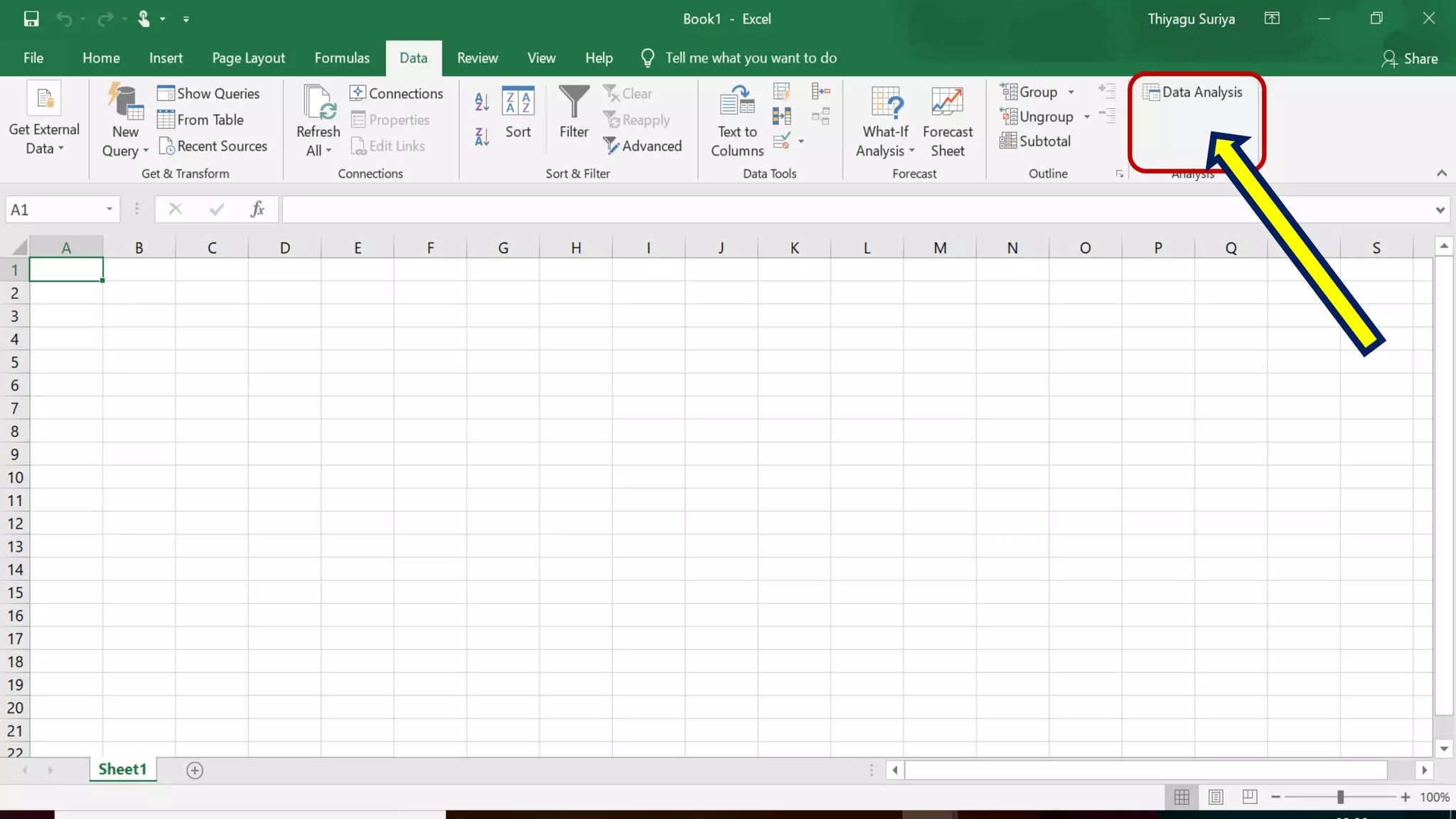Viewport: 1456px width, 819px height.
Task: Click into the formula bar
Action: tap(857, 210)
